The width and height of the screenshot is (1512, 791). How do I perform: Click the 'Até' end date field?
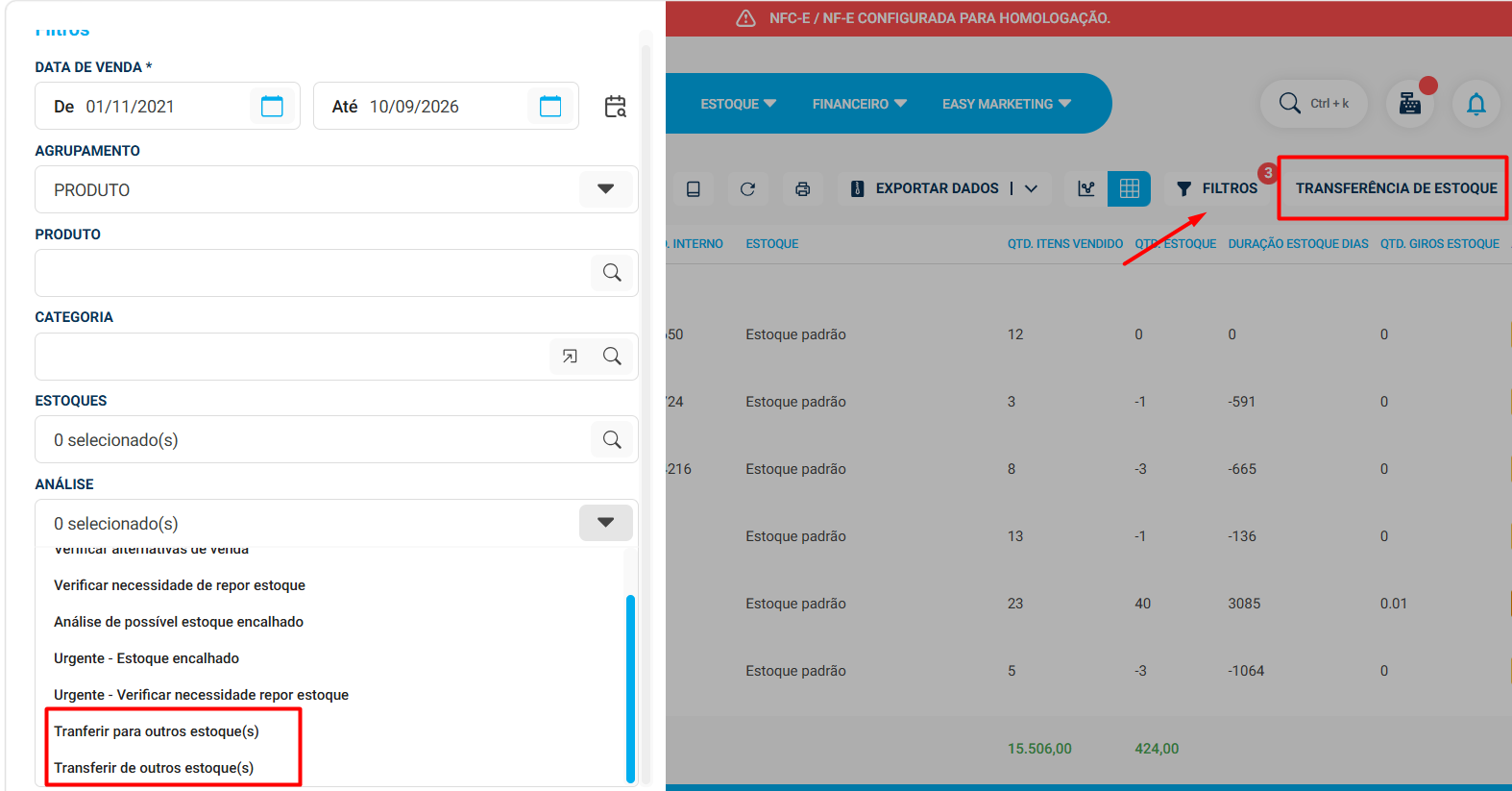[x=446, y=106]
